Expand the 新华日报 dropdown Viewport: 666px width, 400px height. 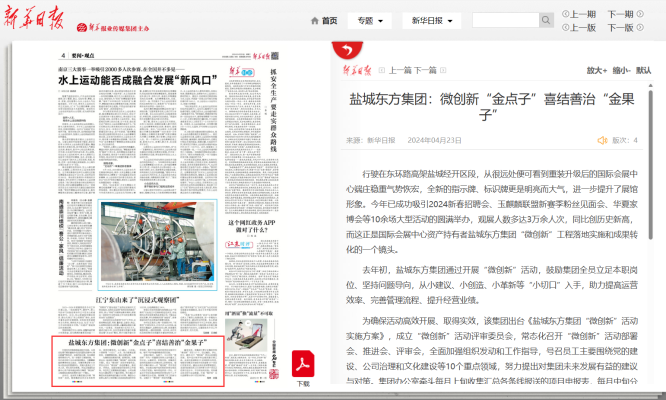[433, 20]
